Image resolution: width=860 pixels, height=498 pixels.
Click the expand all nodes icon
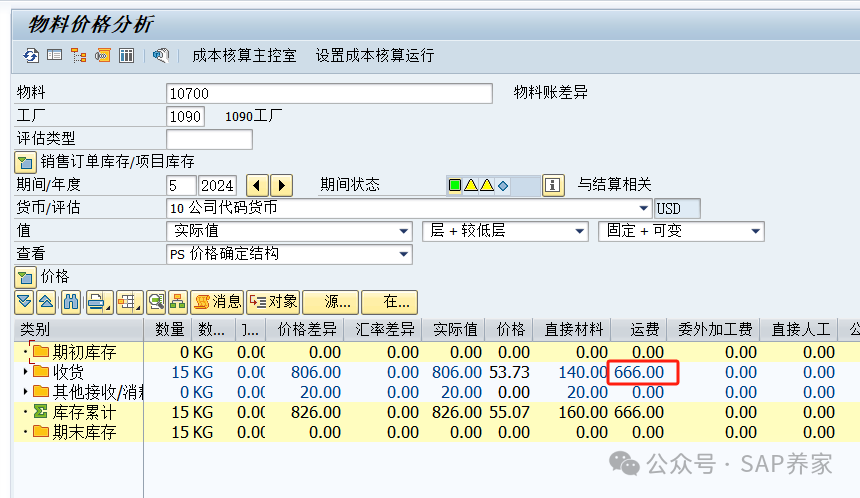coord(24,302)
